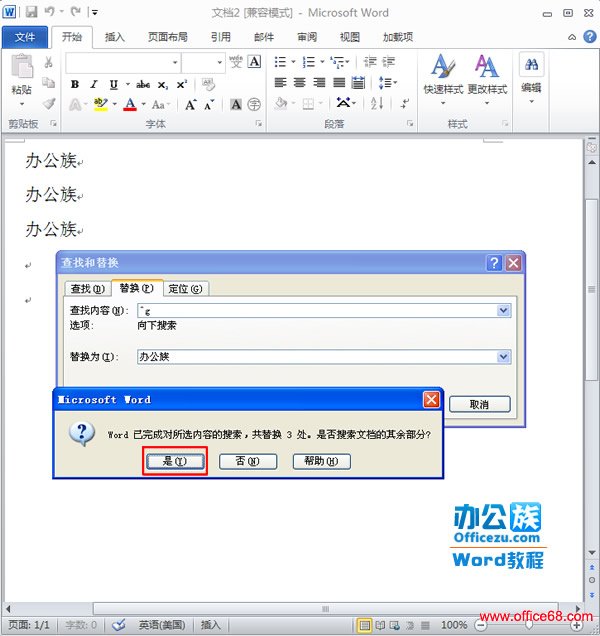Image resolution: width=600 pixels, height=636 pixels.
Task: Switch to the 页面布局 ribbon tab
Action: click(168, 37)
